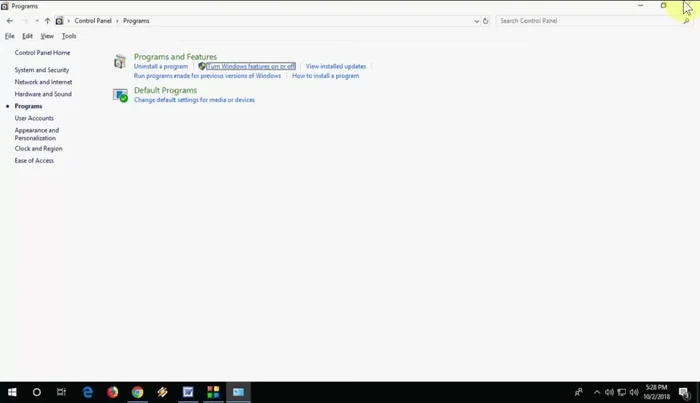Click the Back navigation arrow
Screen dimensions: 700x403
[10, 21]
